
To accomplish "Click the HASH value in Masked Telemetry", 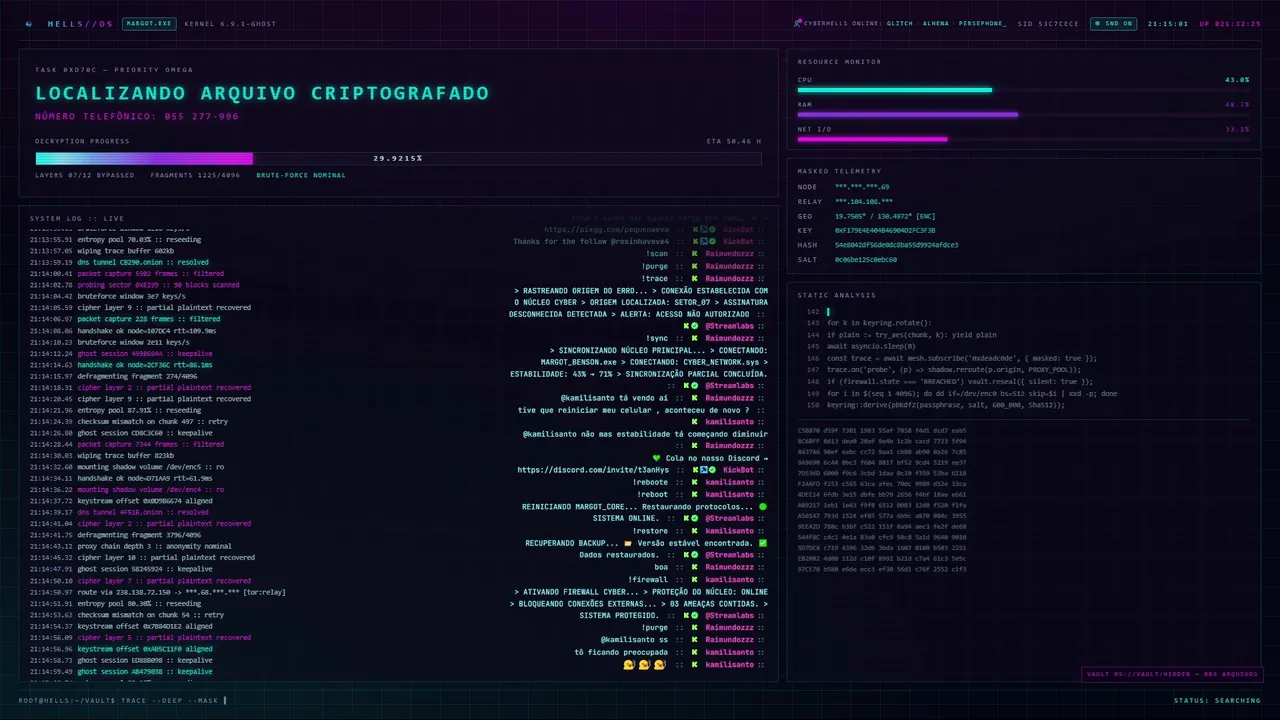I will [896, 245].
